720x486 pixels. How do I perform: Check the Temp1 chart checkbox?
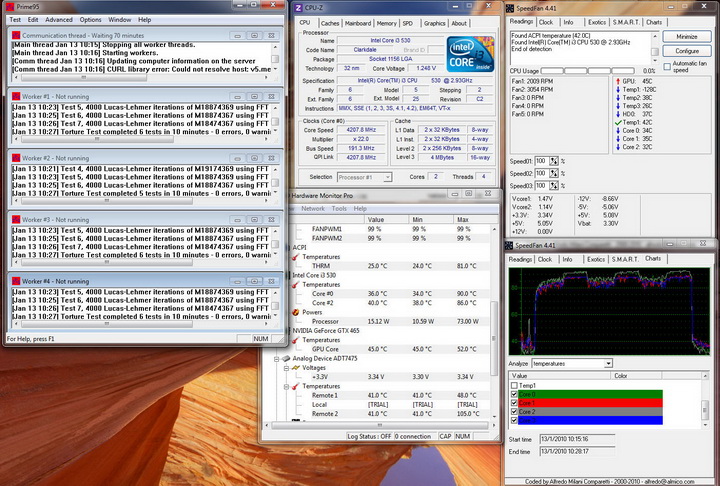[x=515, y=385]
